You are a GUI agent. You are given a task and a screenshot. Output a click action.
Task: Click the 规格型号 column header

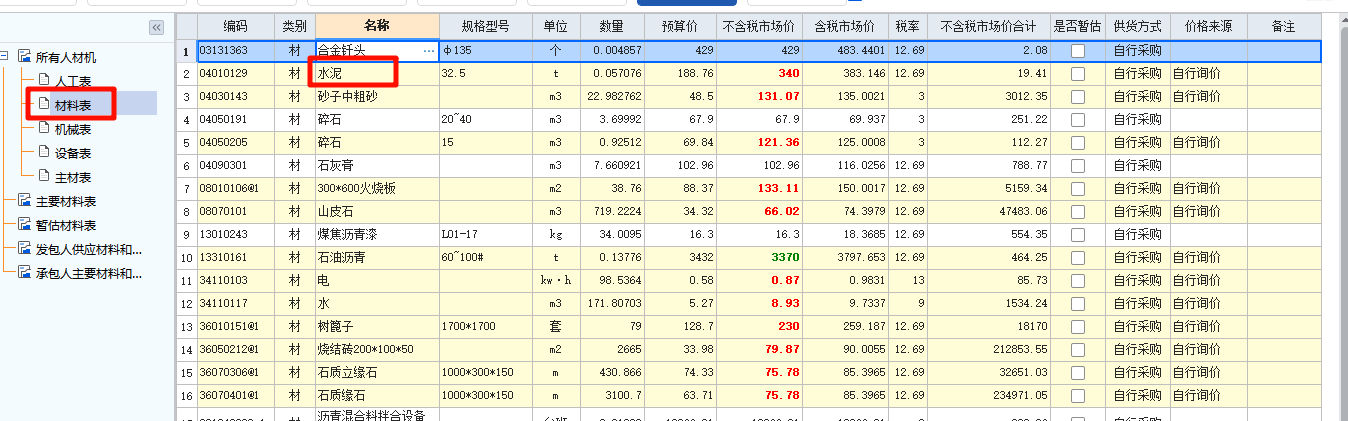click(x=485, y=26)
